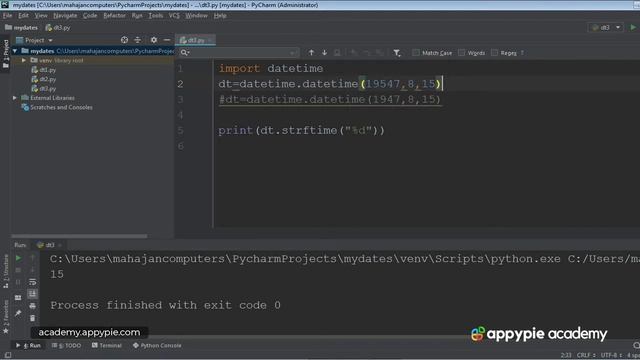Toggle the Match Case checkbox
The height and width of the screenshot is (360, 640).
416,53
